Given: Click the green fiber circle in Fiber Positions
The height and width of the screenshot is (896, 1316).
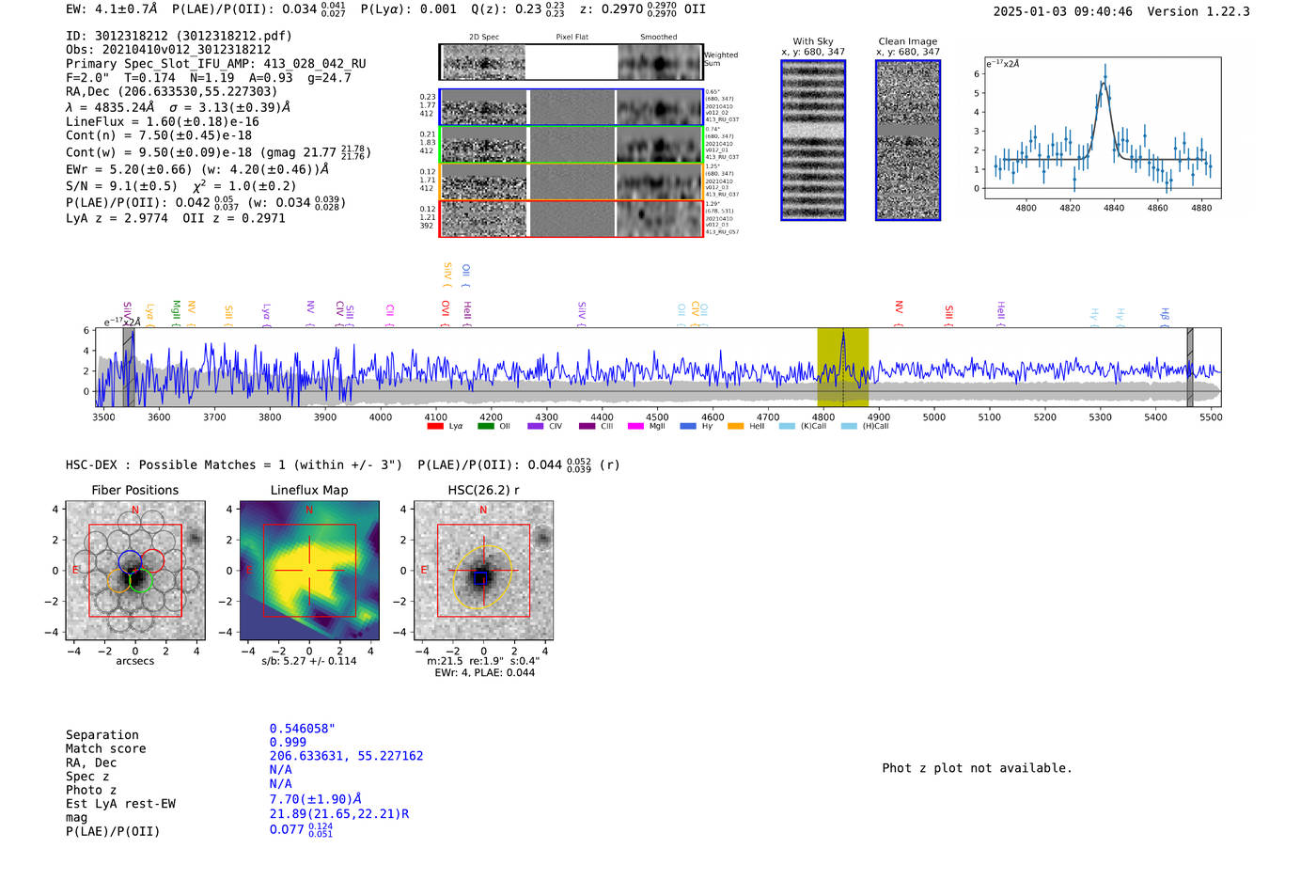Looking at the screenshot, I should 142,580.
